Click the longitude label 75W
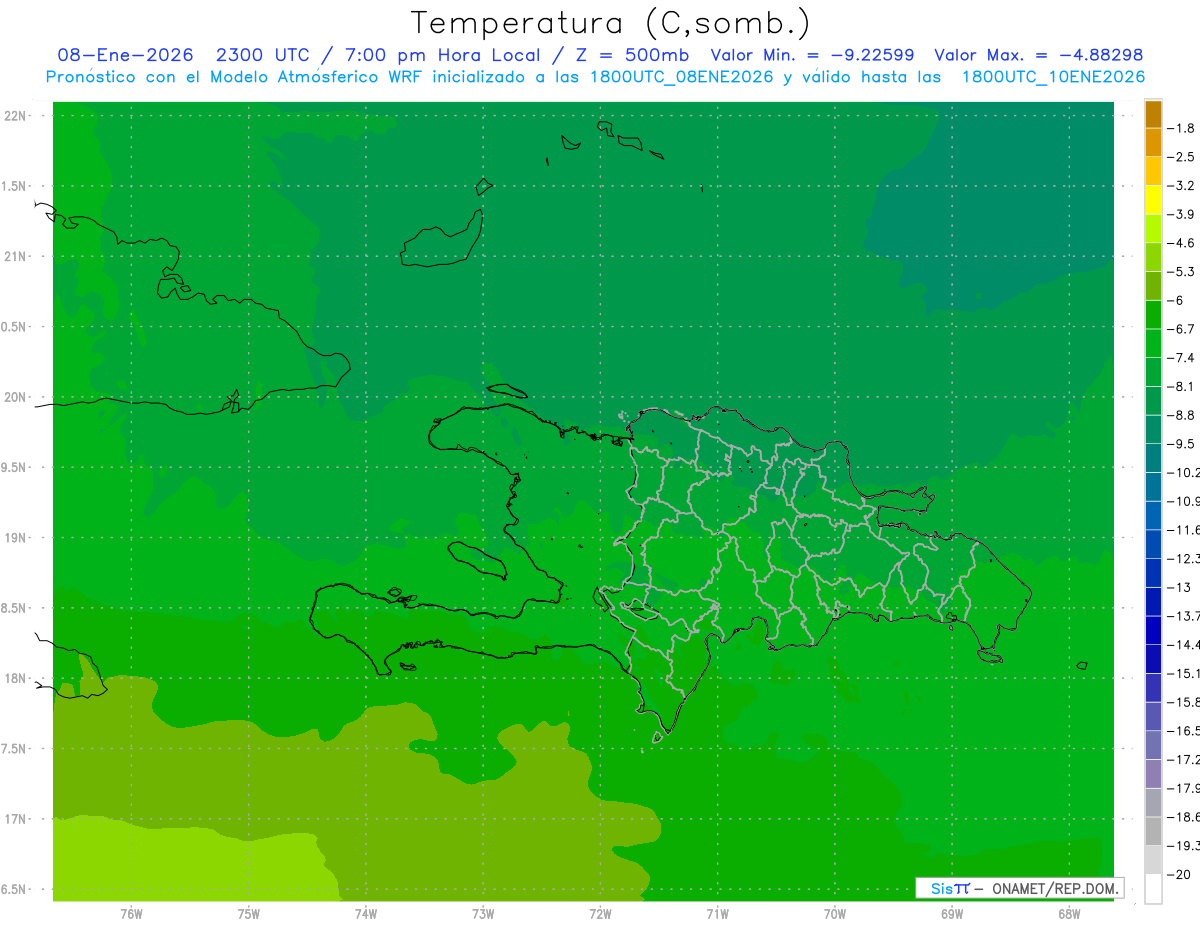The image size is (1200, 927). (x=249, y=913)
